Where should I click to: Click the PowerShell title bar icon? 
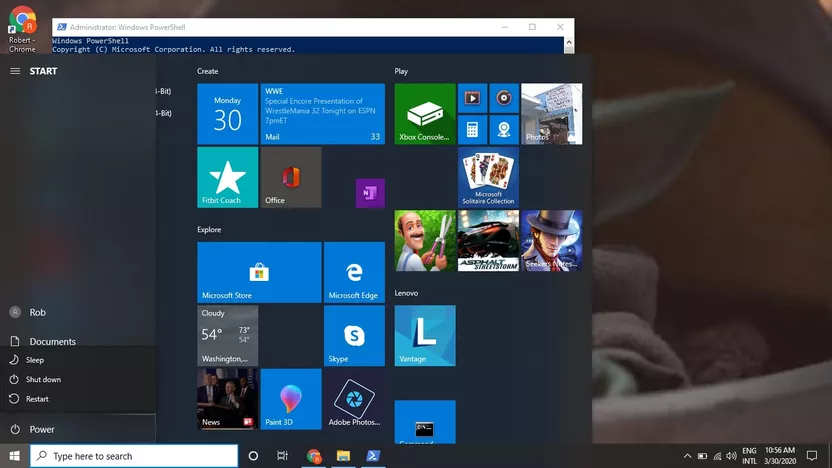click(62, 27)
